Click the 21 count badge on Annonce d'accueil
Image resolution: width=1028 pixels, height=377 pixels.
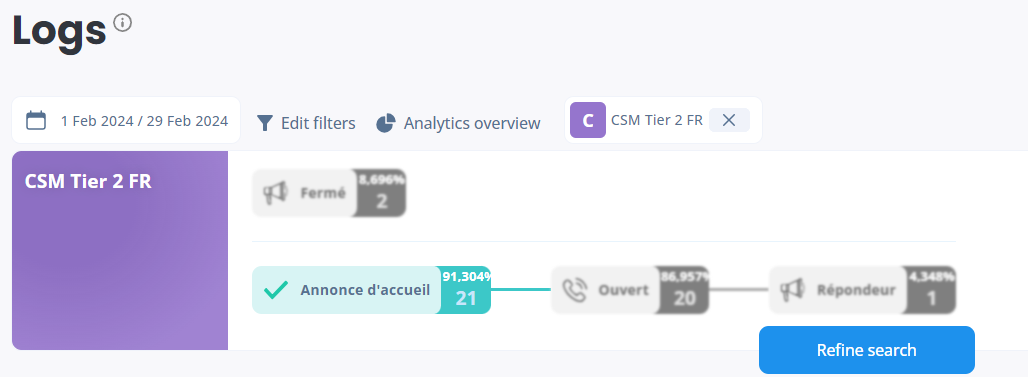[x=465, y=290]
